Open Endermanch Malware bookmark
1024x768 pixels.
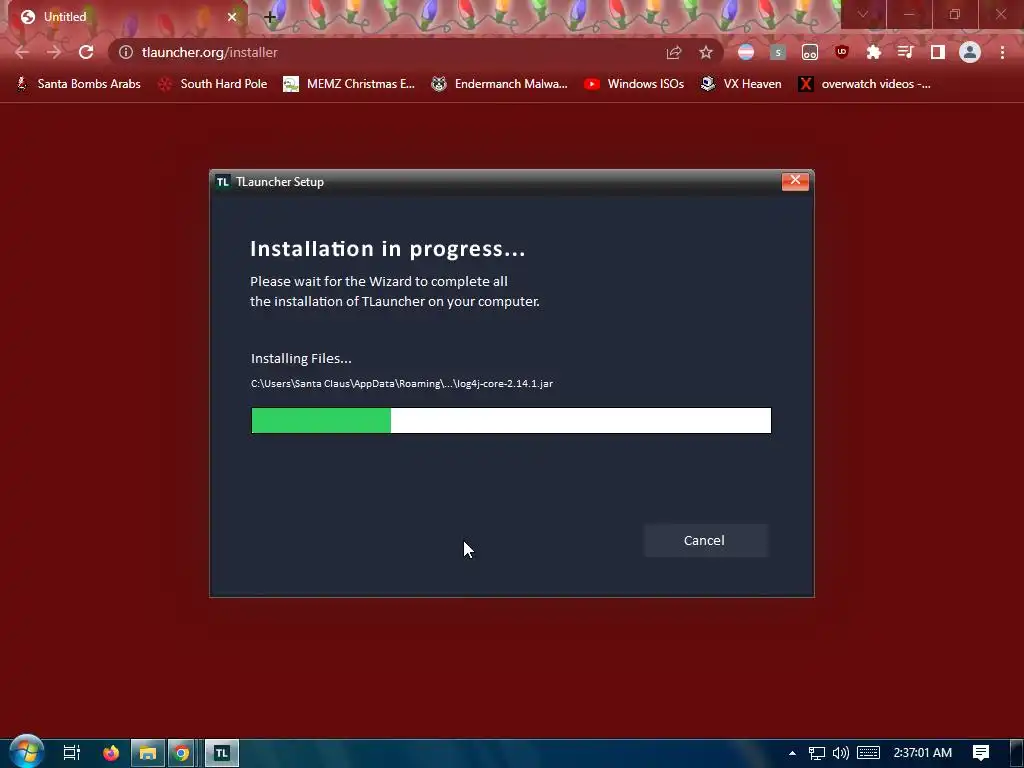tap(499, 84)
